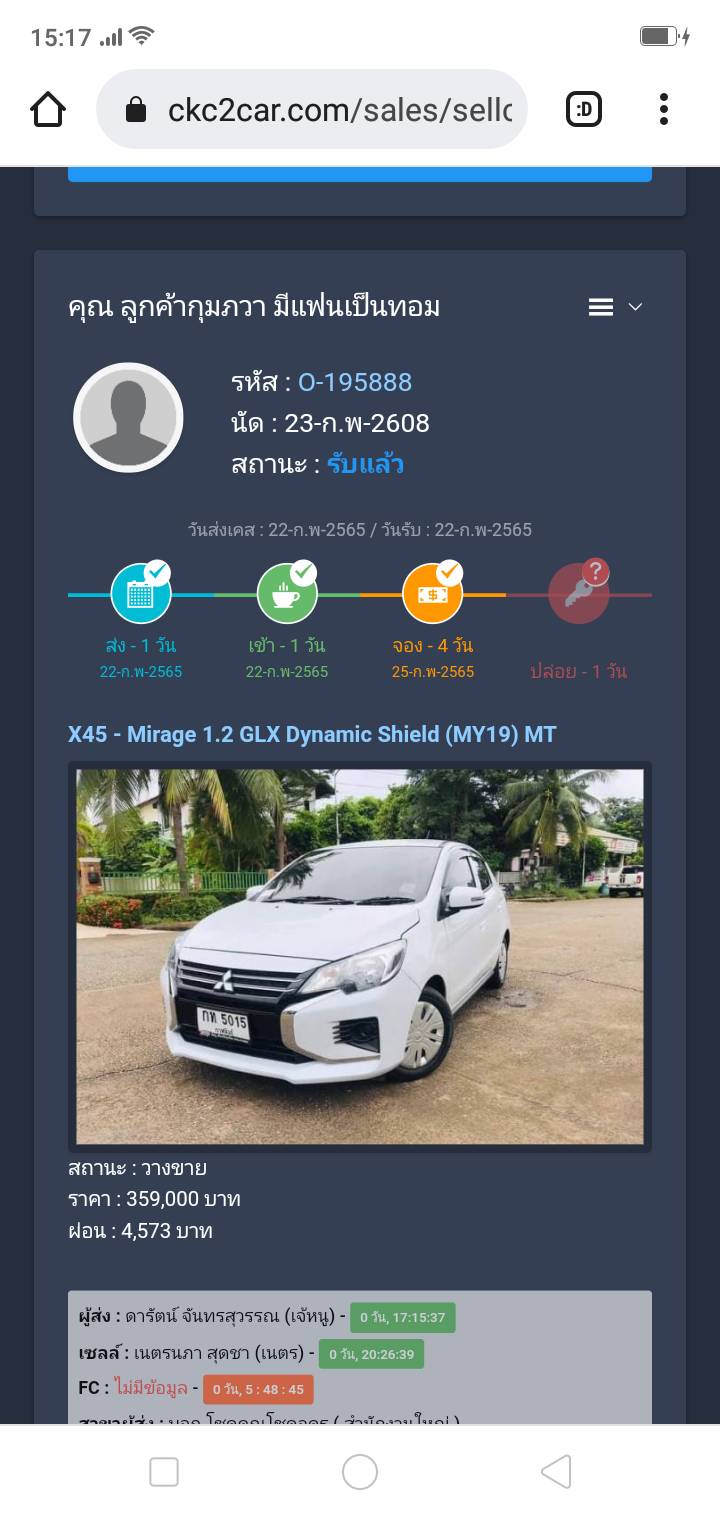The width and height of the screenshot is (720, 1520).
Task: Tap the money stage icon for จอง
Action: 433,594
